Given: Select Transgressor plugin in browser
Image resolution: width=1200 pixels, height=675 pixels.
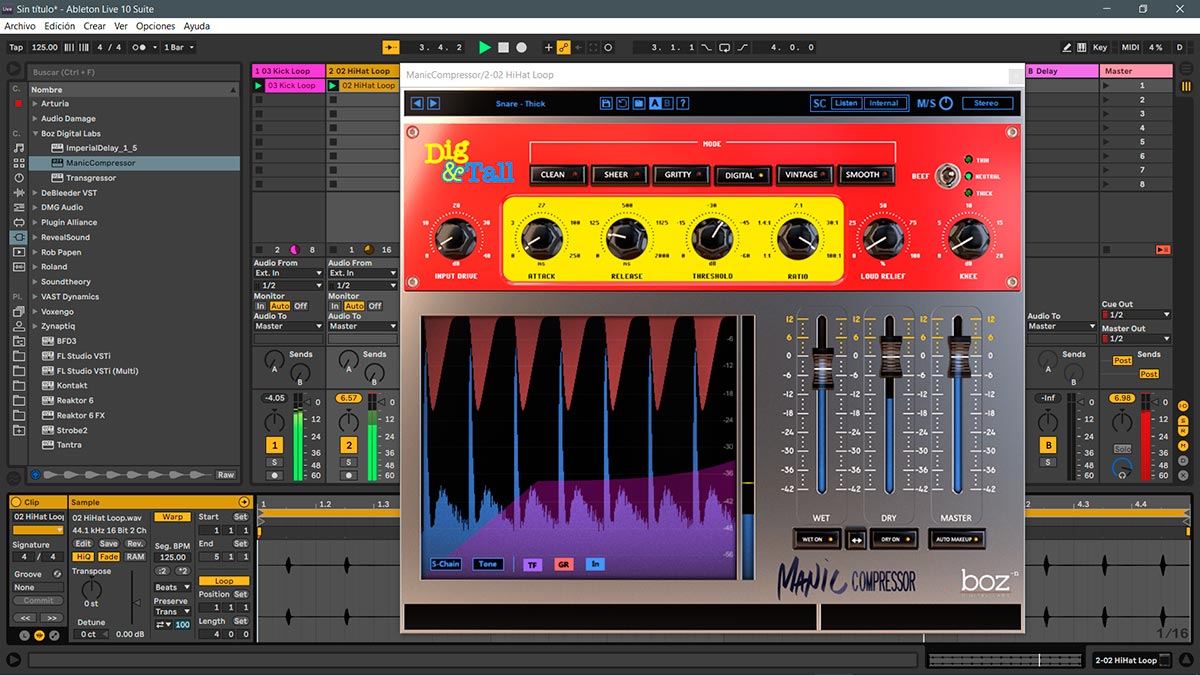Looking at the screenshot, I should 91,178.
